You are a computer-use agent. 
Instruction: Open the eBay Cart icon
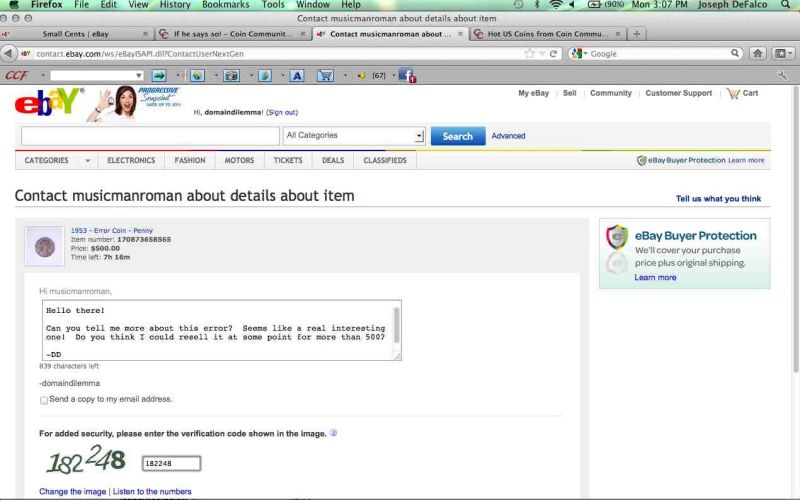pyautogui.click(x=734, y=93)
